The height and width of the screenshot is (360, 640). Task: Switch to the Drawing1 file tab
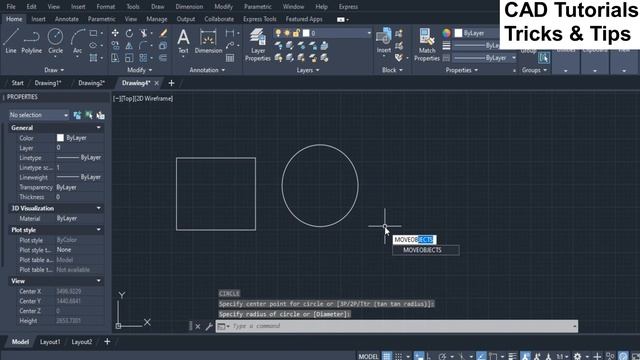click(48, 83)
